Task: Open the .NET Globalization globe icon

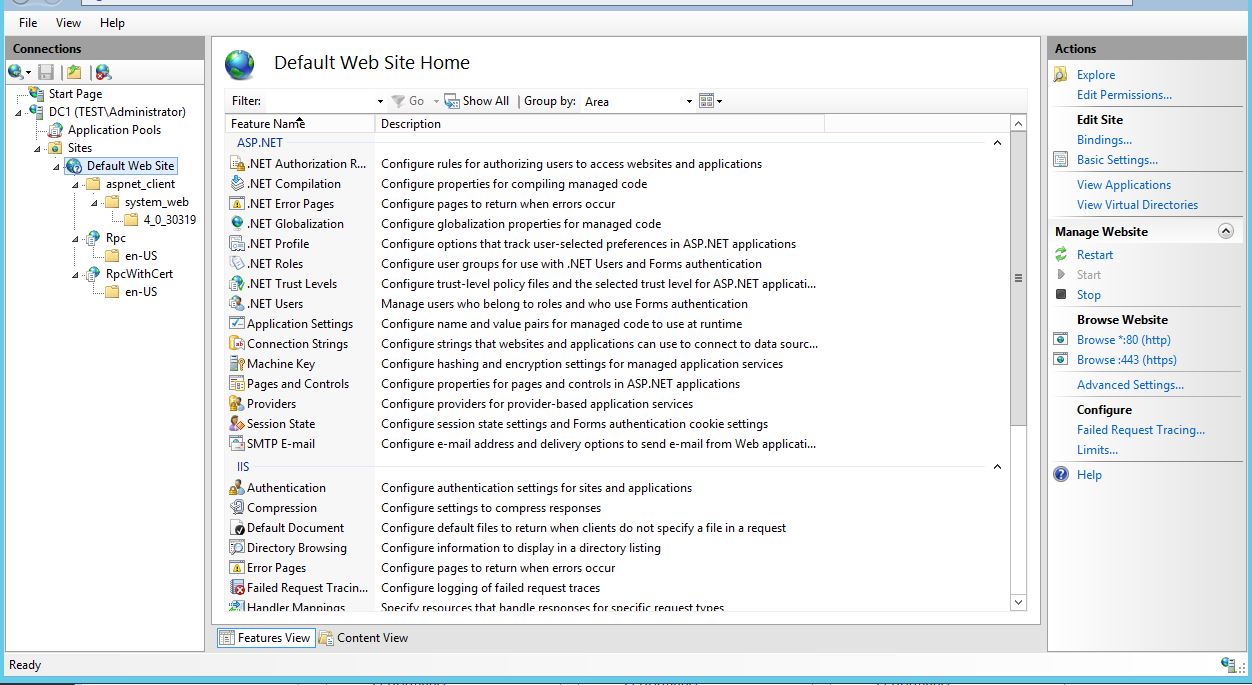Action: (237, 224)
